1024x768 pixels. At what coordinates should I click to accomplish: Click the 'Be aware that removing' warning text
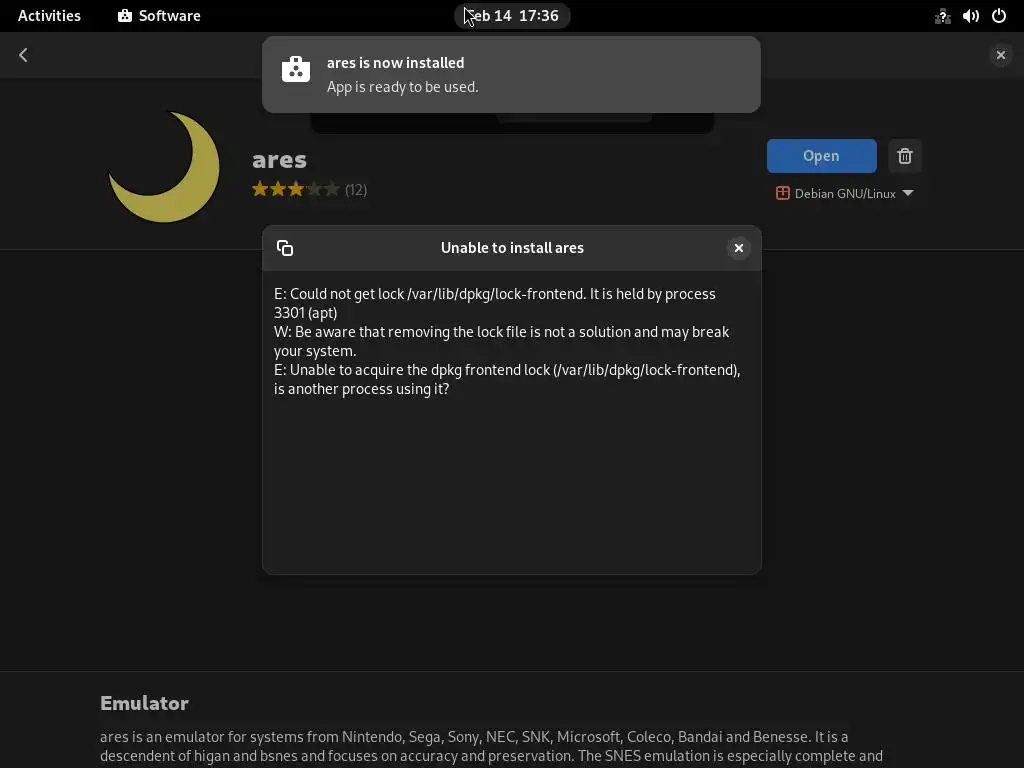pyautogui.click(x=502, y=341)
